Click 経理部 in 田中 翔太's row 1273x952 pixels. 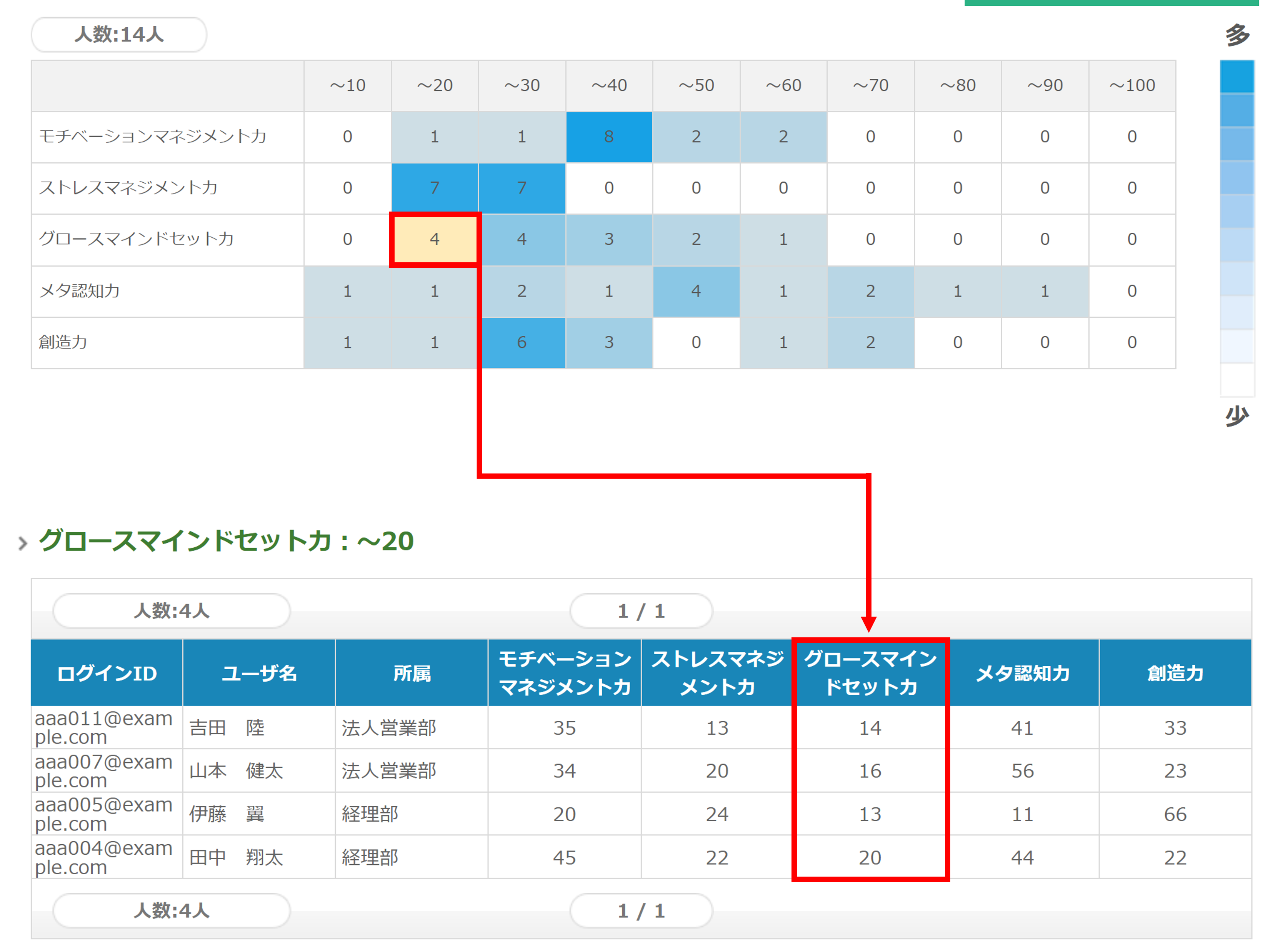(370, 858)
